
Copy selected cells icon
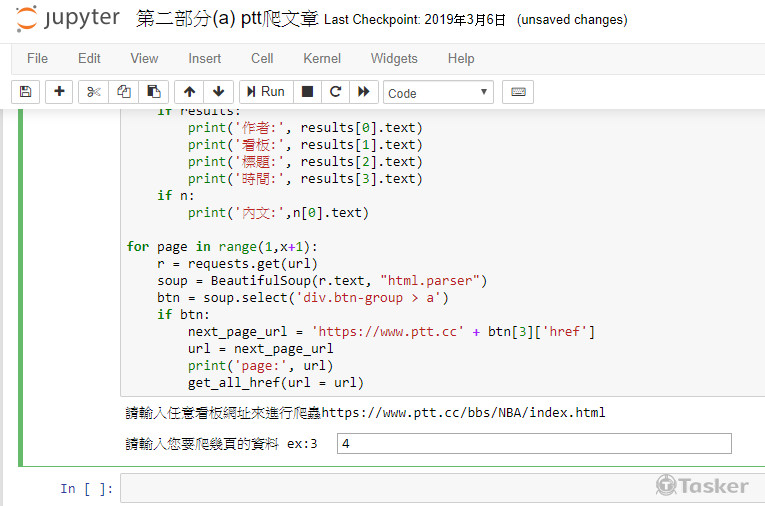coord(124,92)
